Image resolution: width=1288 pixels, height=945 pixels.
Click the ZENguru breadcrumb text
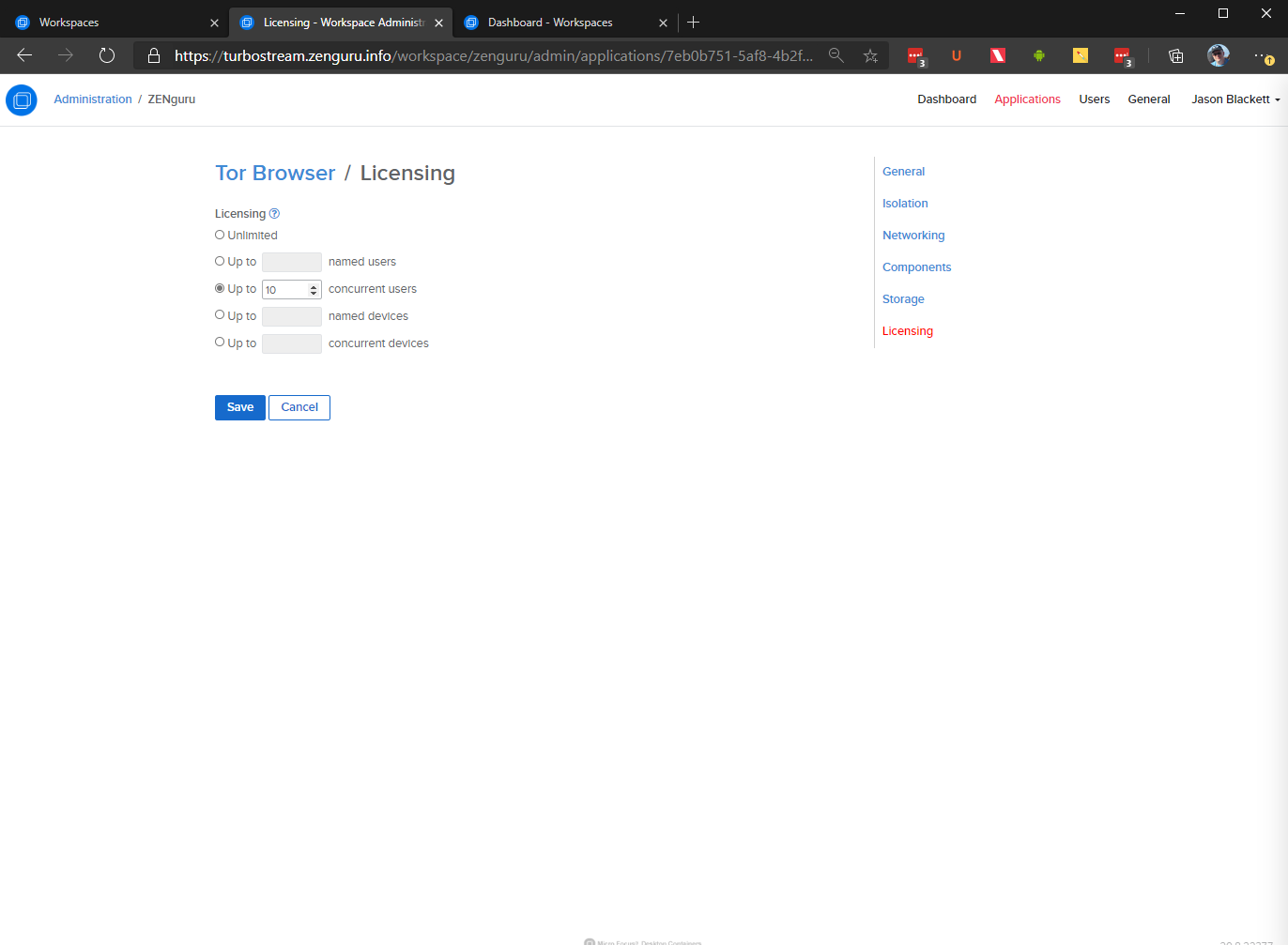pyautogui.click(x=172, y=99)
